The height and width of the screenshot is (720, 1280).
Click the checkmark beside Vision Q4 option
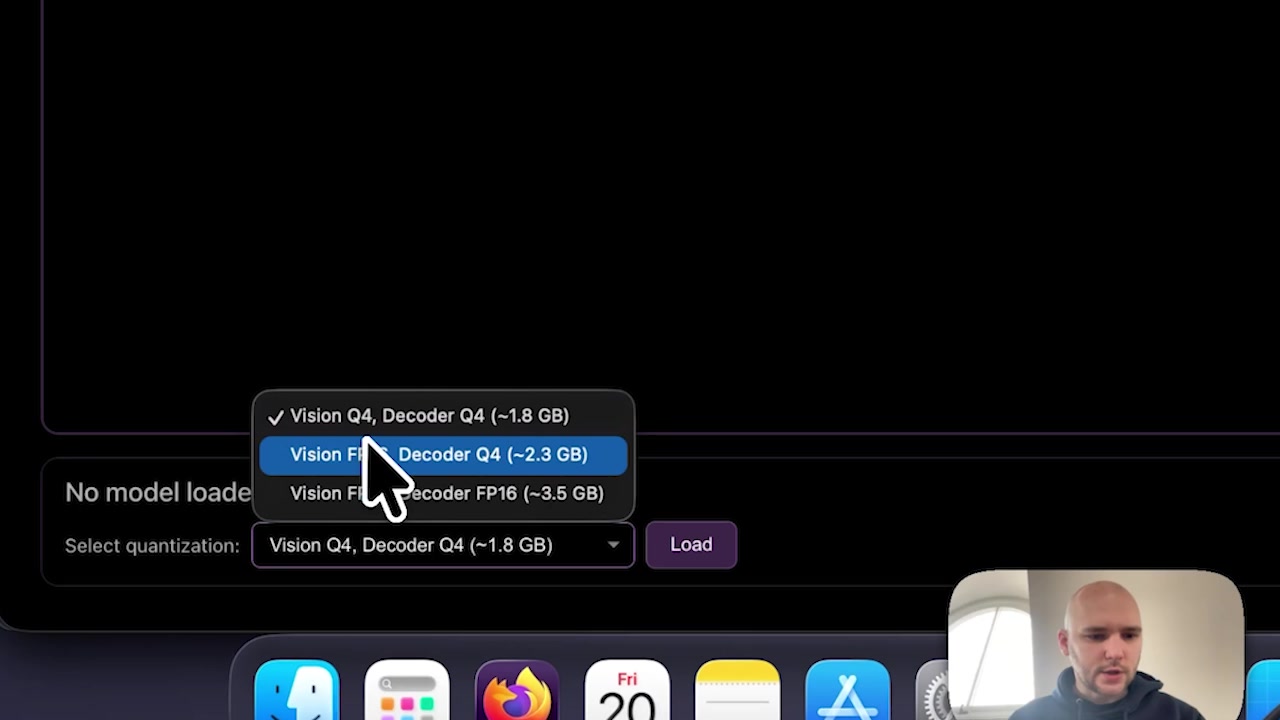point(275,416)
